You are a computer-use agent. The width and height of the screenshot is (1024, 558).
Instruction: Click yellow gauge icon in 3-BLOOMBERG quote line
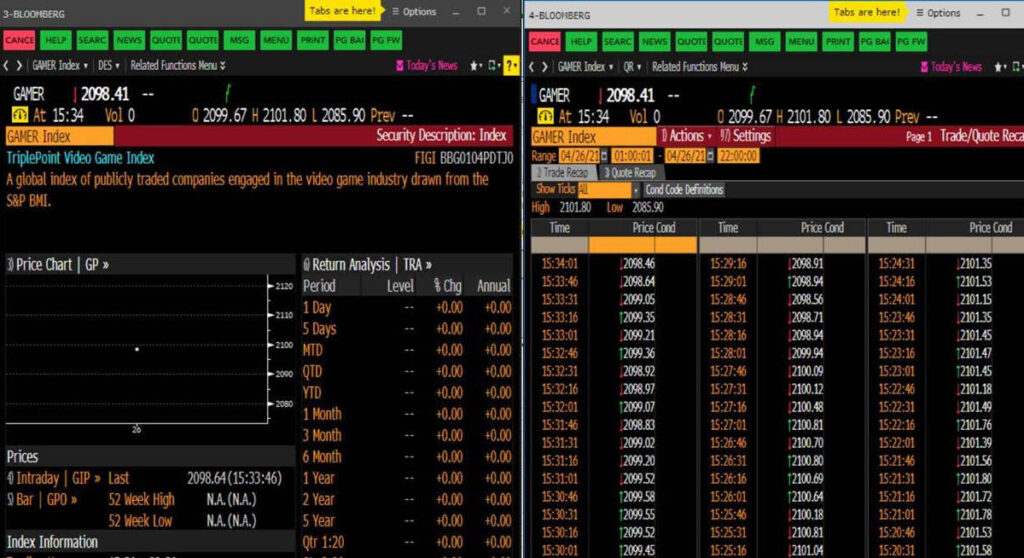[19, 116]
